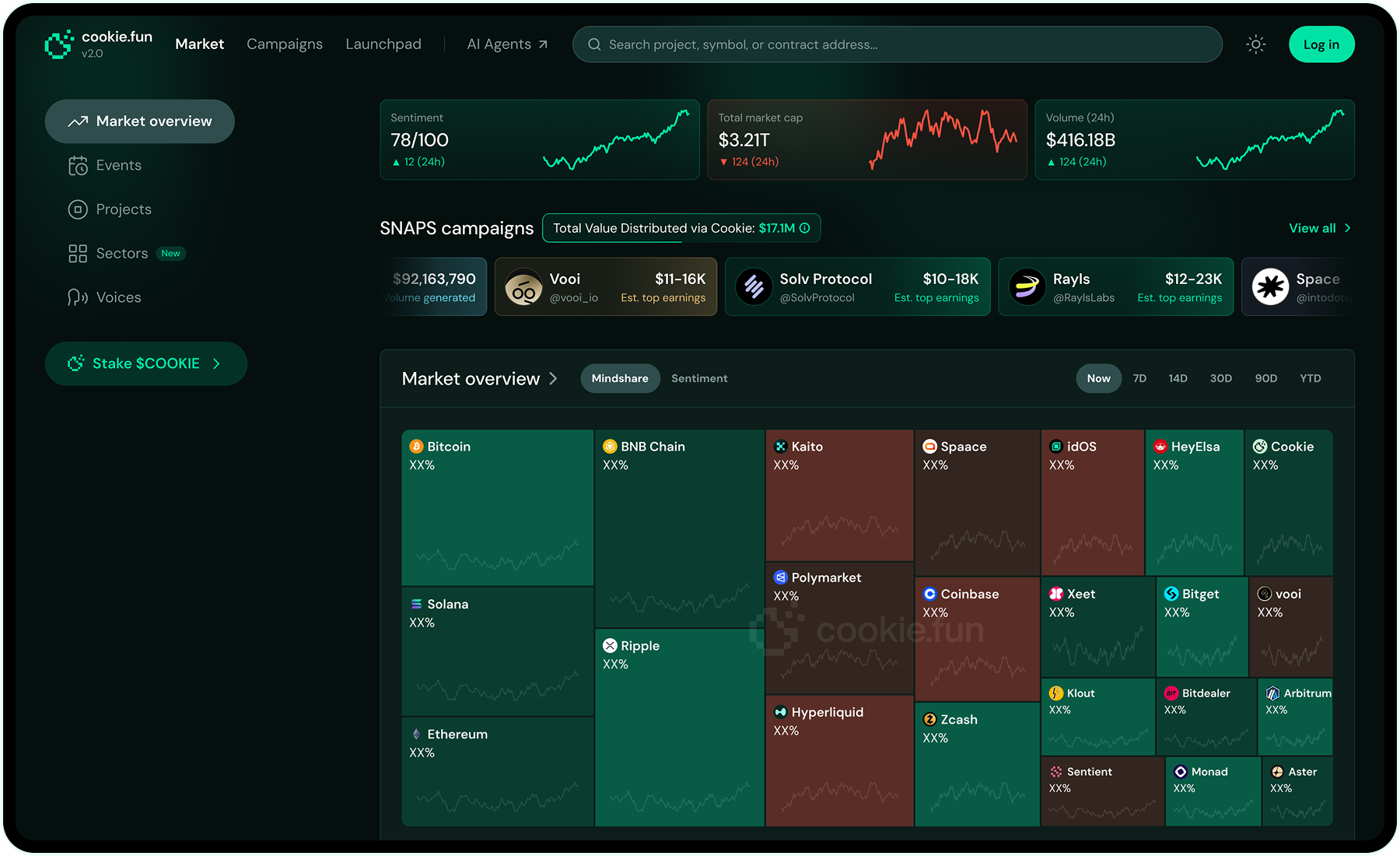Click the search magnifier icon
This screenshot has width=1400, height=856.
point(594,44)
